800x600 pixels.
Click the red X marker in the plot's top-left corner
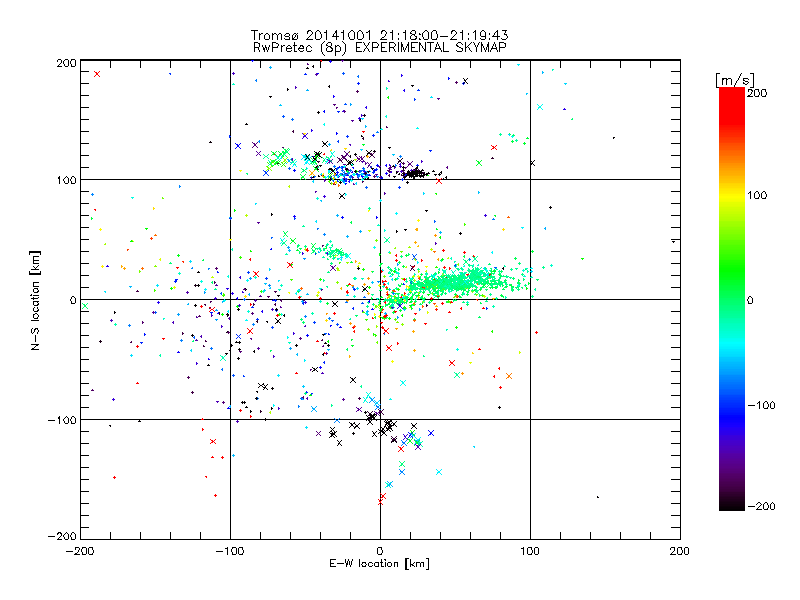[97, 74]
